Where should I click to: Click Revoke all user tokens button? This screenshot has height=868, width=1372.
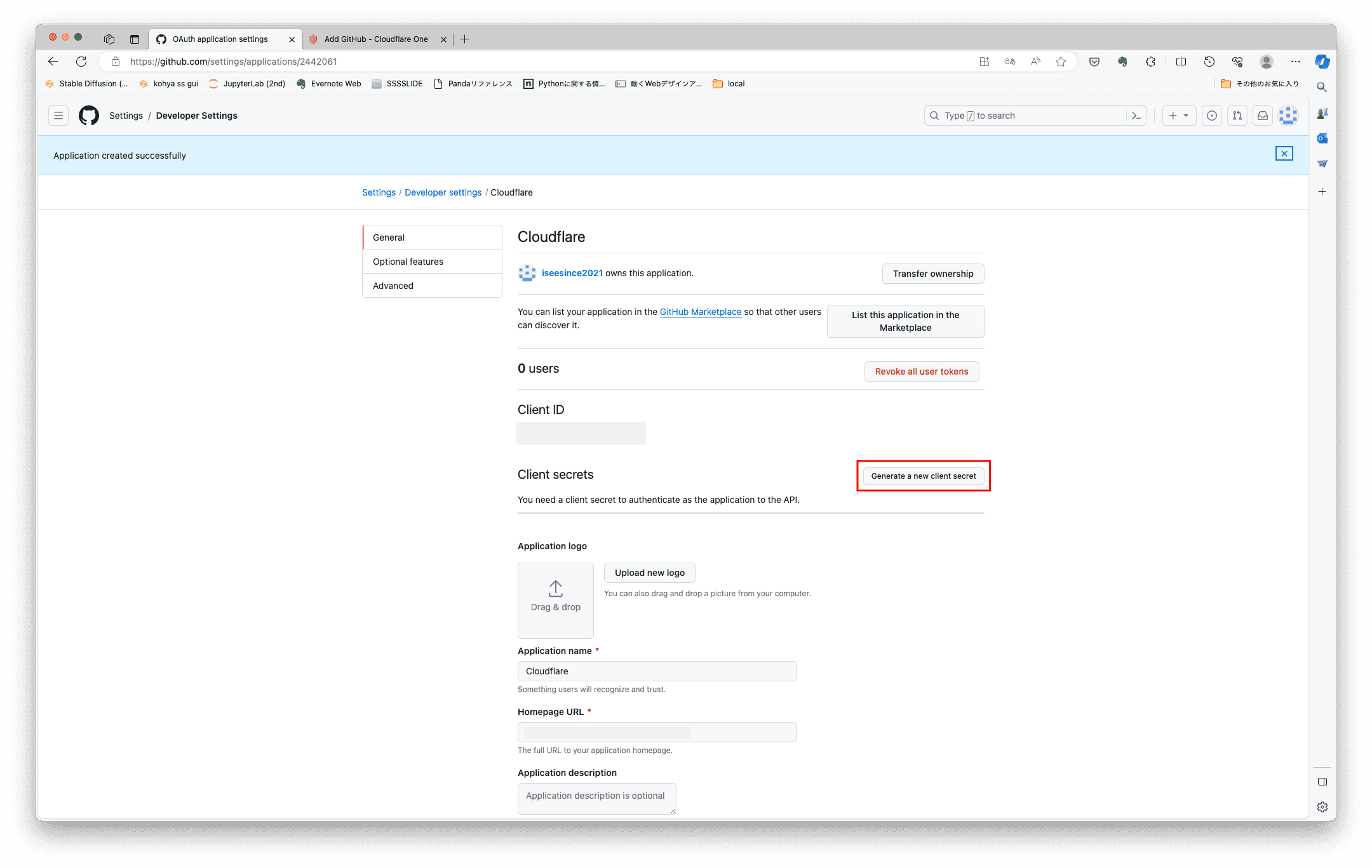click(x=921, y=371)
